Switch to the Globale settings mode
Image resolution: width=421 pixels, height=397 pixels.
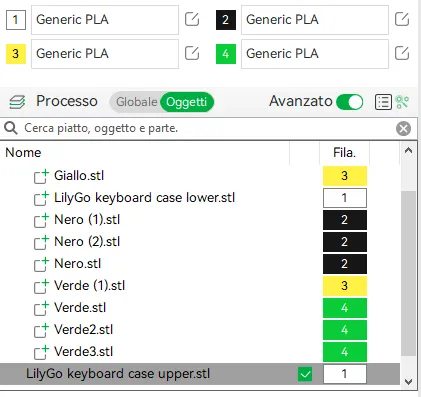pos(136,102)
